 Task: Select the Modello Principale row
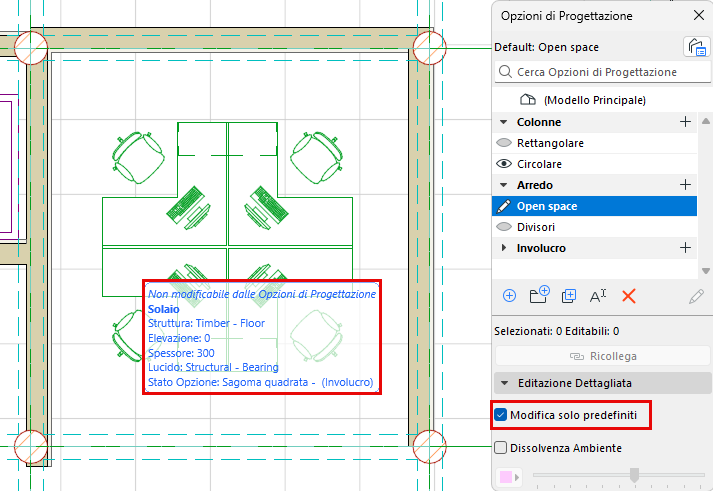594,100
